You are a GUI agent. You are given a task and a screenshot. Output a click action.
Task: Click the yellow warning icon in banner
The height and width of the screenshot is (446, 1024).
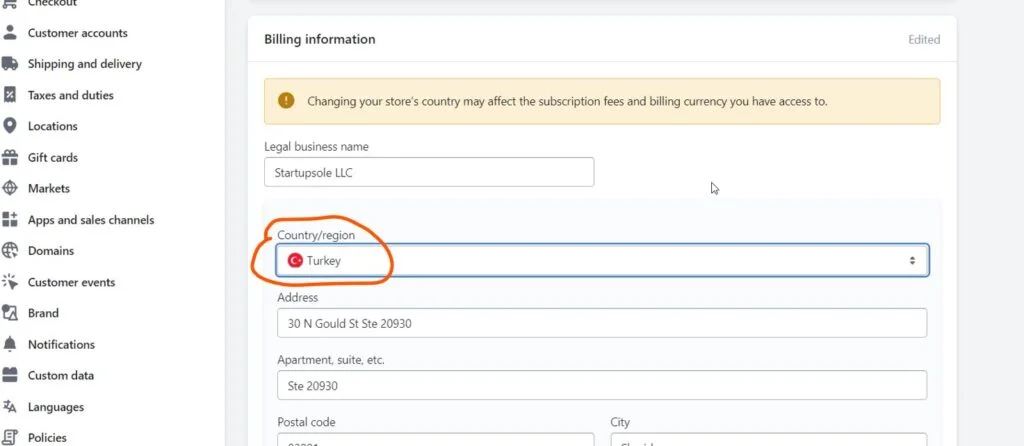pyautogui.click(x=287, y=100)
